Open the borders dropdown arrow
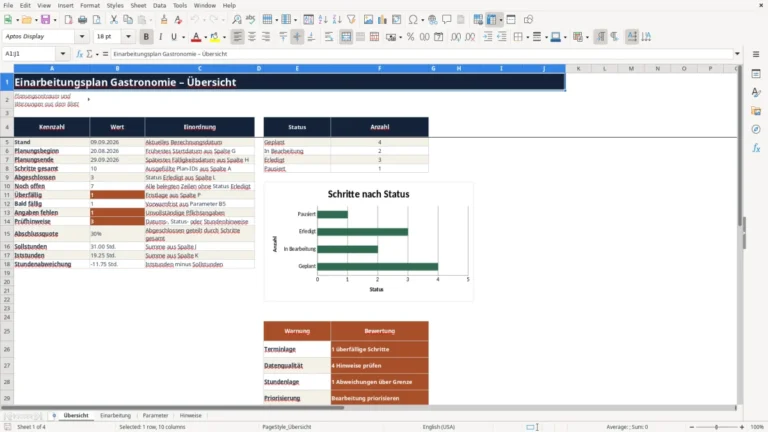This screenshot has height=432, width=768. [527, 37]
